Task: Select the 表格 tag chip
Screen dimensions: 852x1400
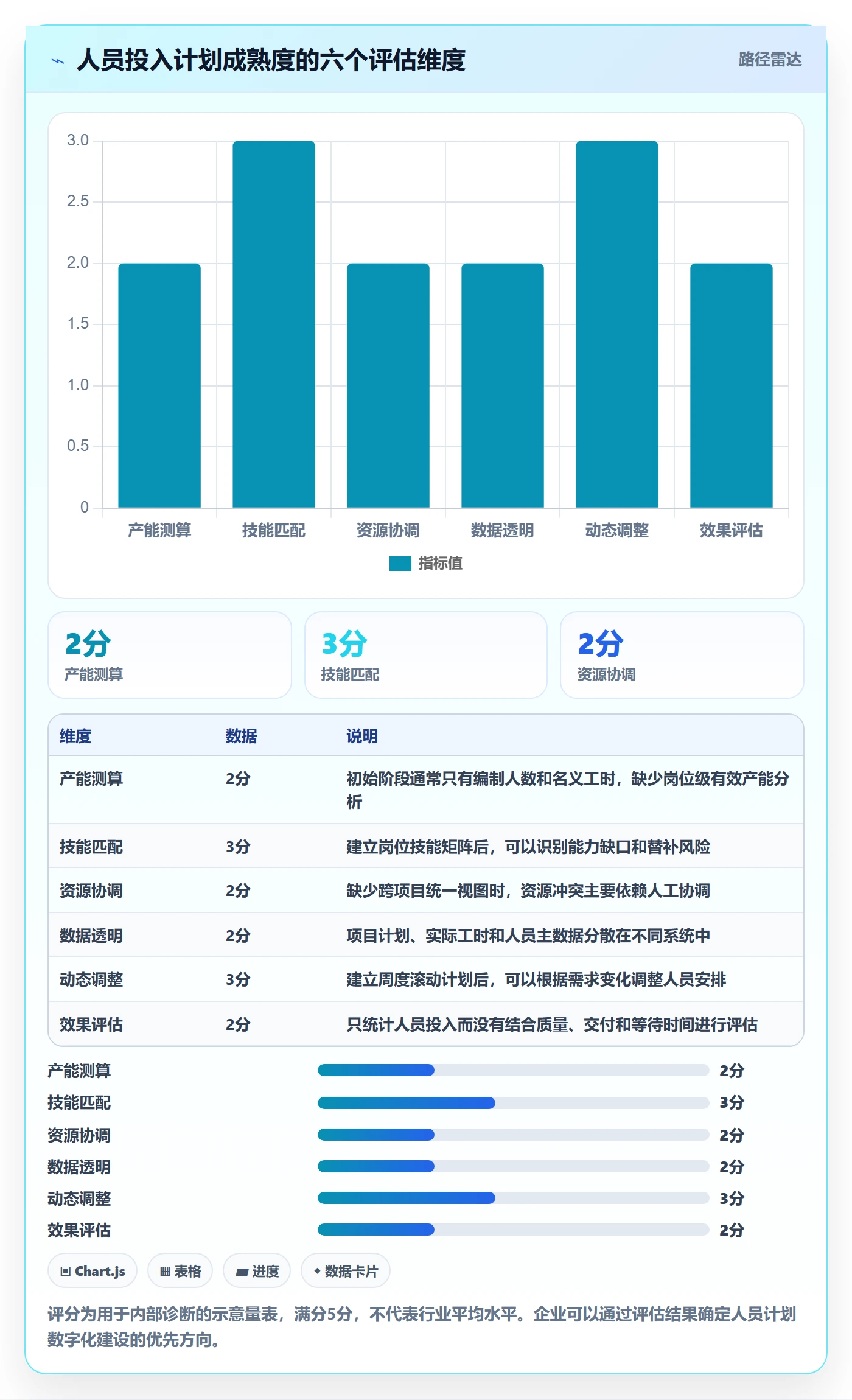Action: coord(180,1271)
